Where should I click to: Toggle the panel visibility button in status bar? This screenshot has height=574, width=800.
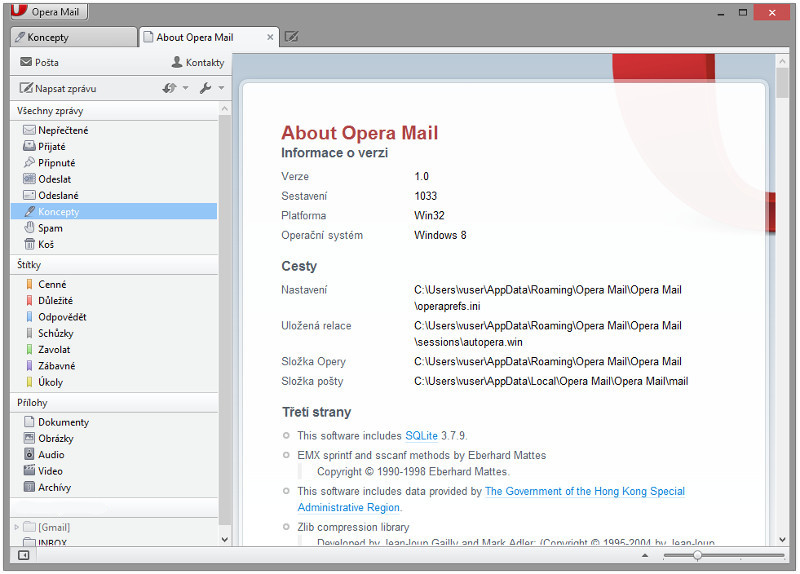tap(23, 555)
